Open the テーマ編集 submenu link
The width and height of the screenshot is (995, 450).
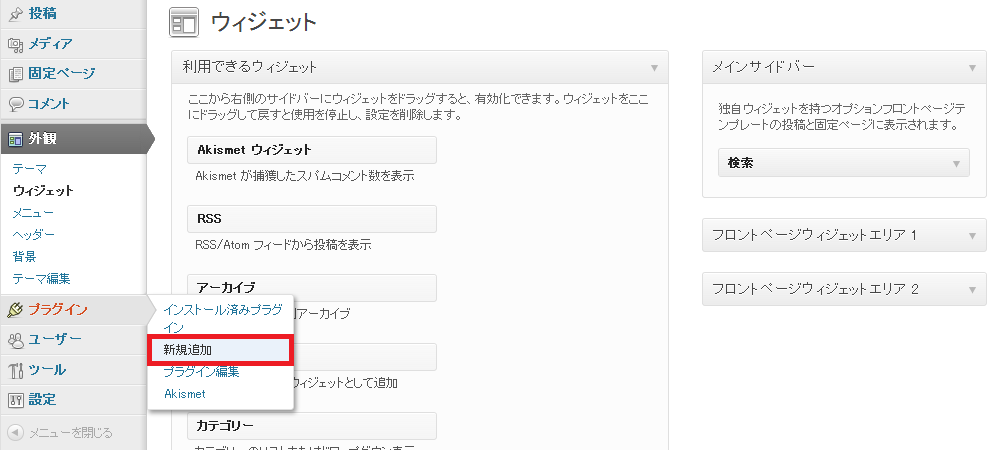point(41,278)
